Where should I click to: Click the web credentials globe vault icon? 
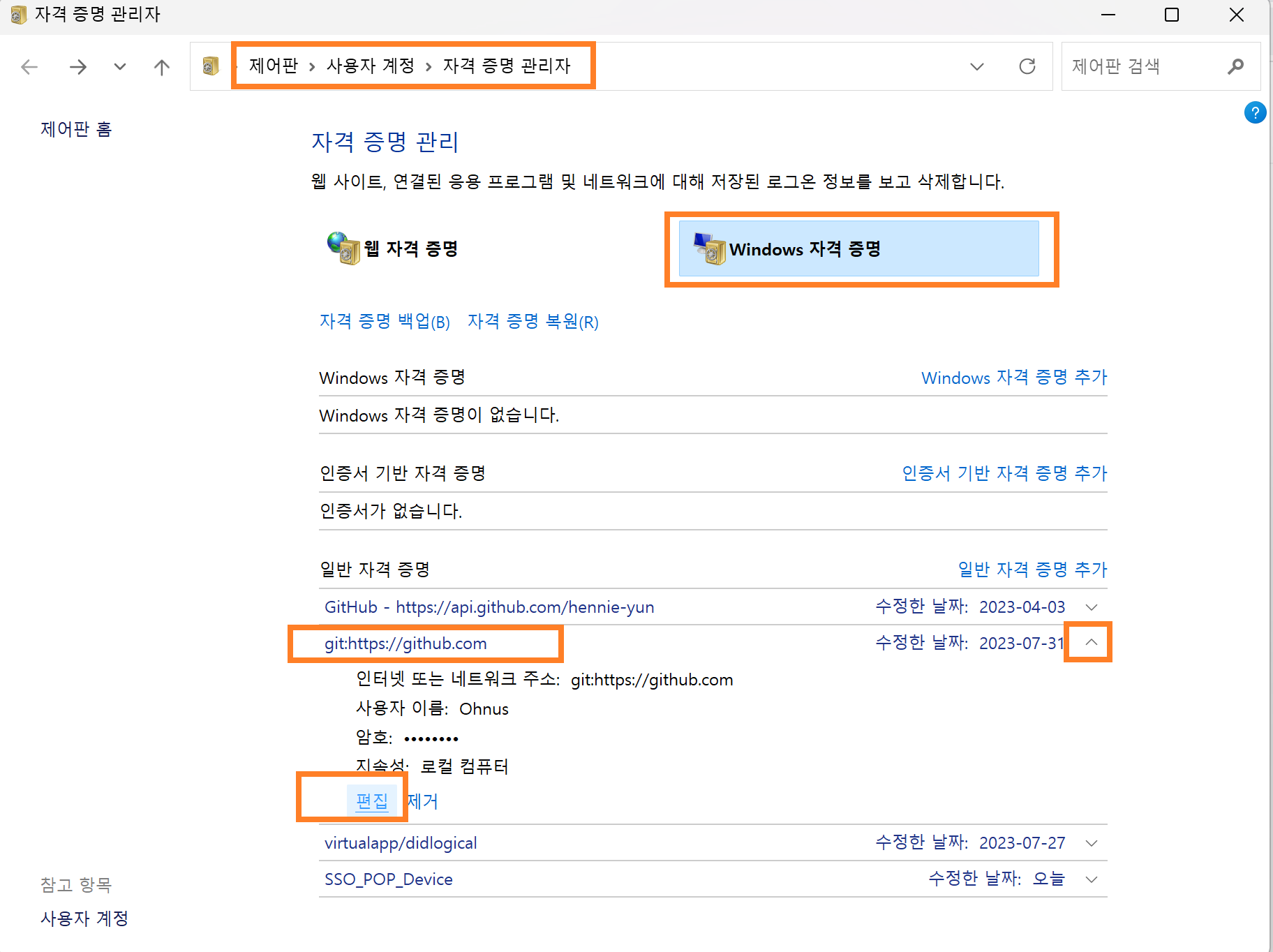point(343,248)
